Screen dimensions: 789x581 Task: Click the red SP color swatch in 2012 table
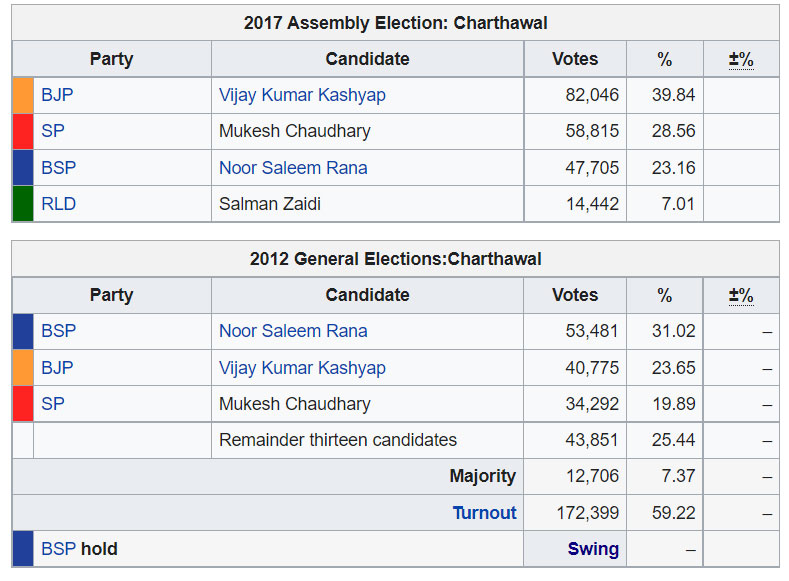(23, 404)
